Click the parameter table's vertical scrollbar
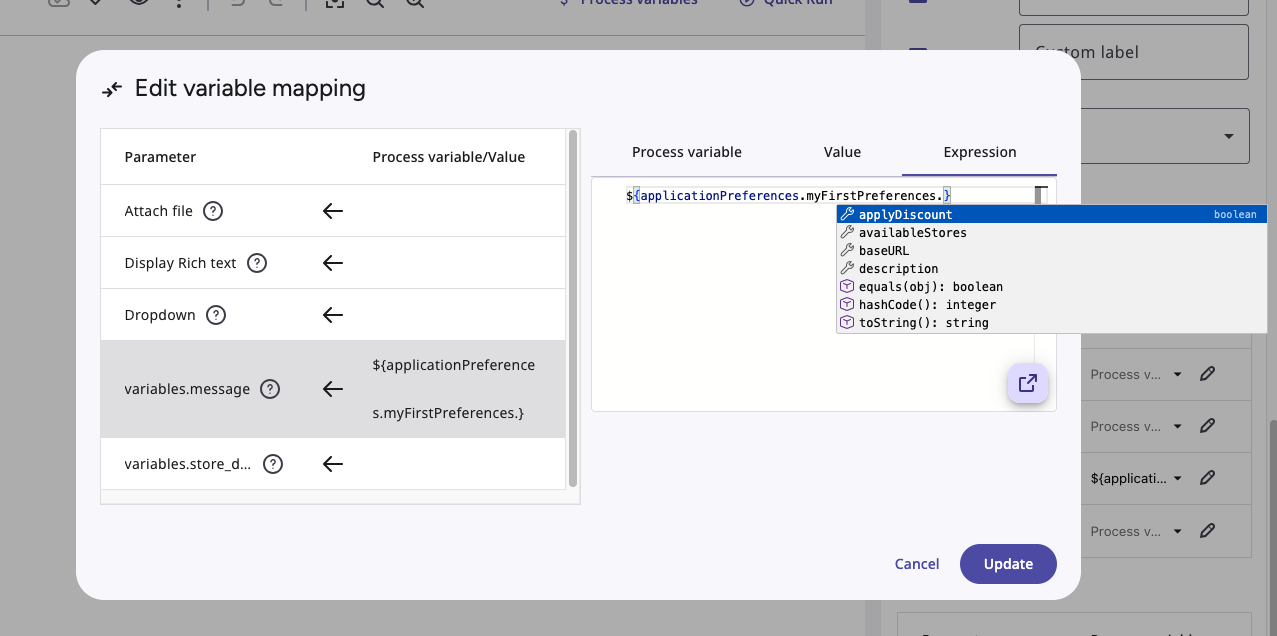The image size is (1277, 636). (x=573, y=308)
